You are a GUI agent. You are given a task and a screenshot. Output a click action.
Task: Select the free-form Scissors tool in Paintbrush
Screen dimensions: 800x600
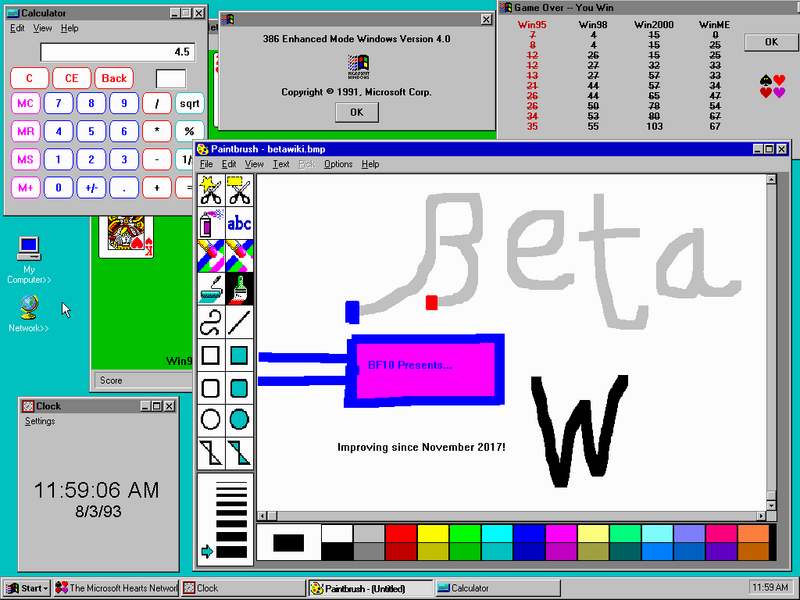coord(211,190)
